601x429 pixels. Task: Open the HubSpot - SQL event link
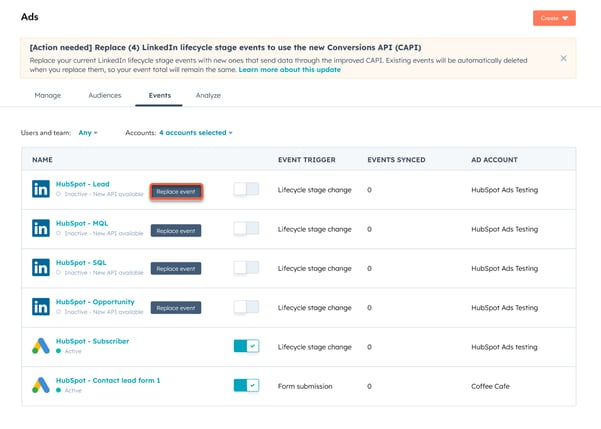[81, 263]
